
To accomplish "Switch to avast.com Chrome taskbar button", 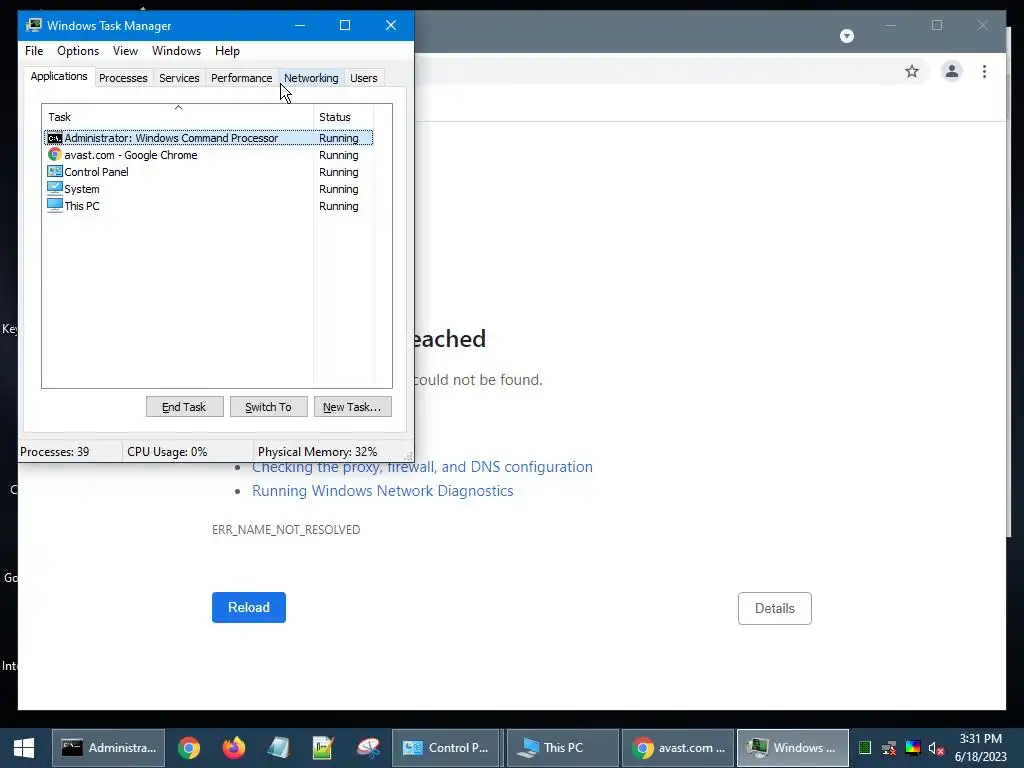I will pyautogui.click(x=678, y=748).
